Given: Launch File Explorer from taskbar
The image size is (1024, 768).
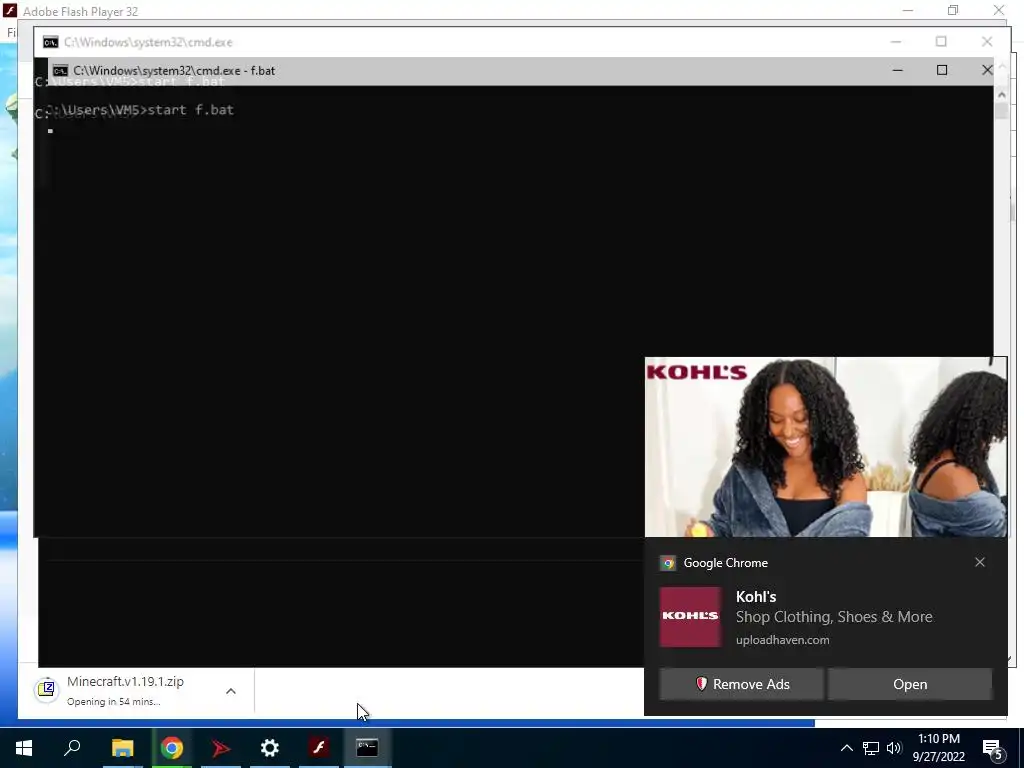Looking at the screenshot, I should click(x=122, y=748).
